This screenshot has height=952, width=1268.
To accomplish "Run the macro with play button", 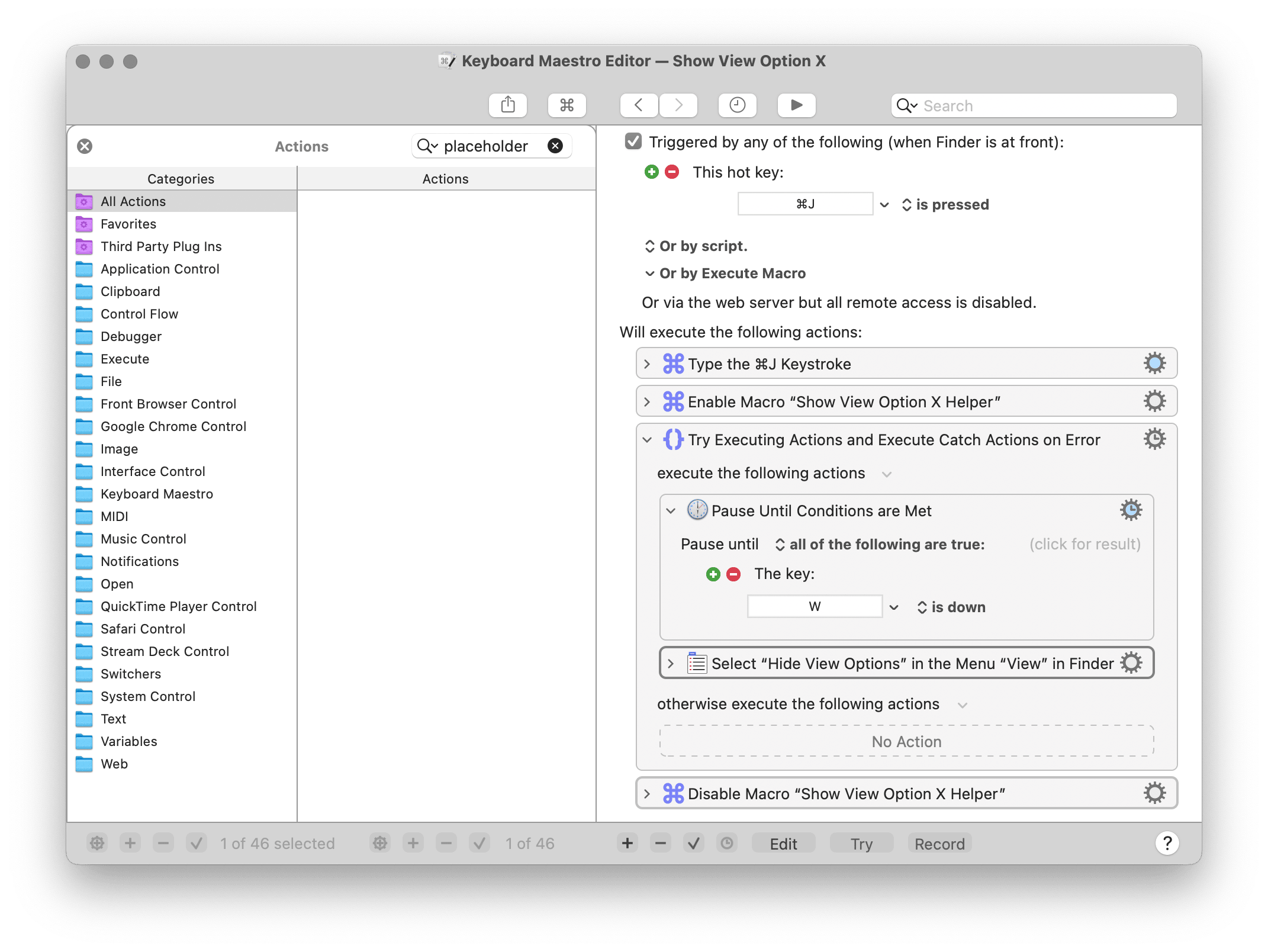I will click(x=796, y=105).
